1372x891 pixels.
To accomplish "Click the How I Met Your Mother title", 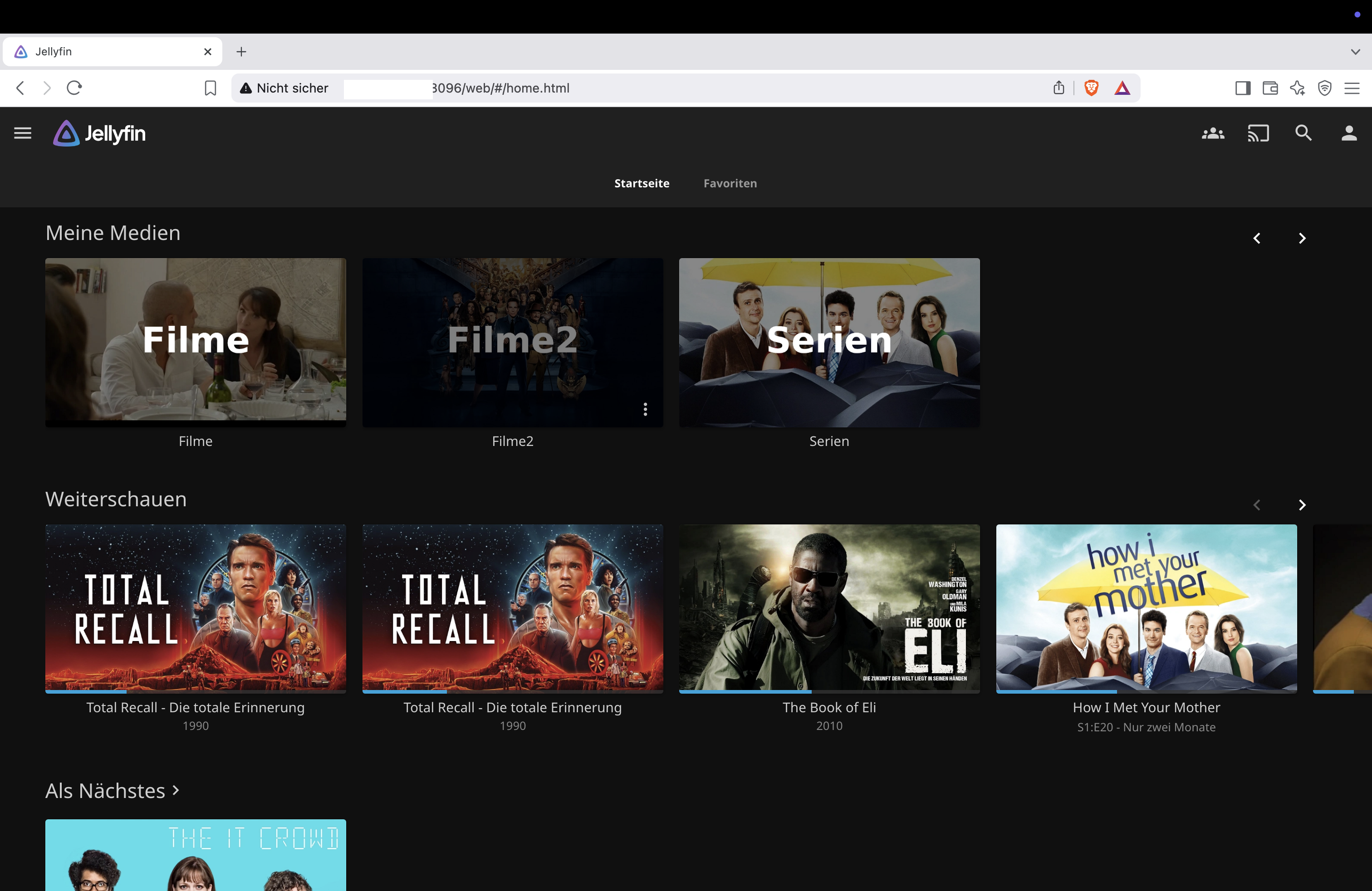I will 1146,707.
